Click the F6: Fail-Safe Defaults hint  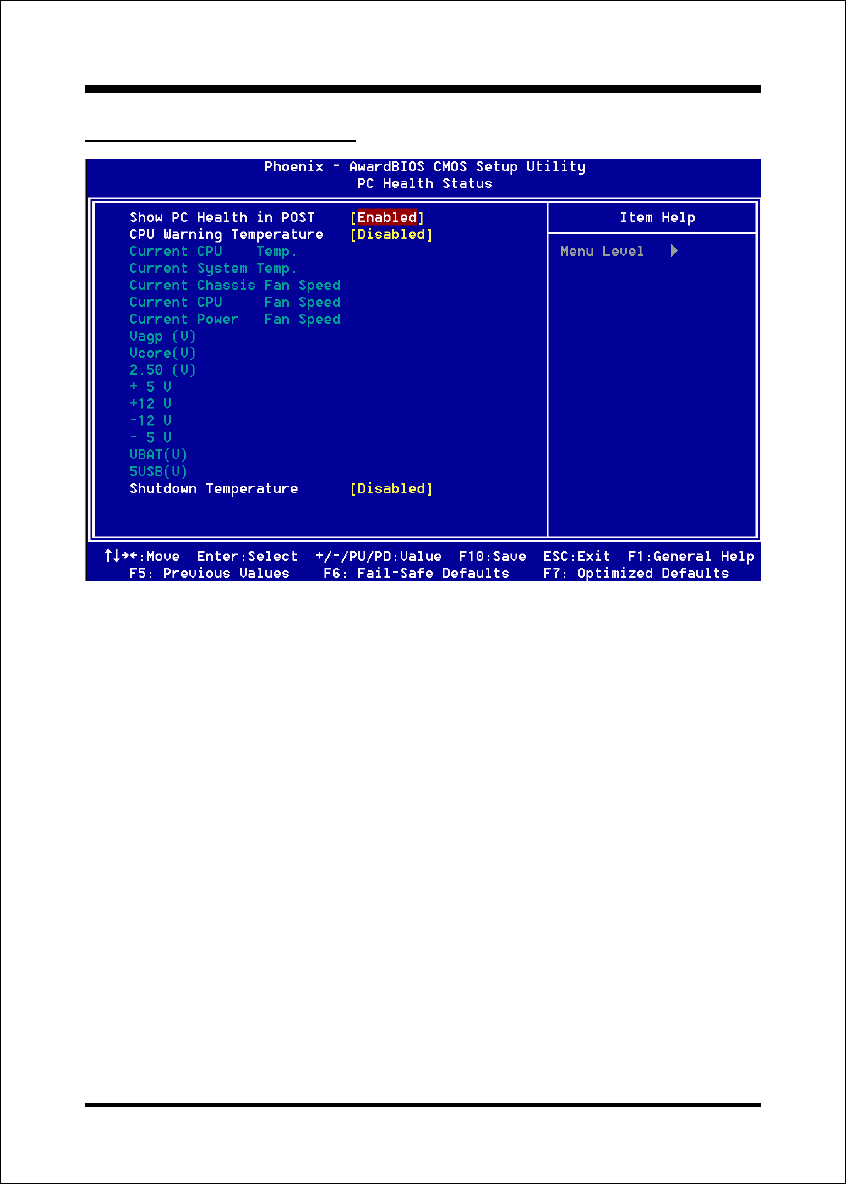(416, 573)
